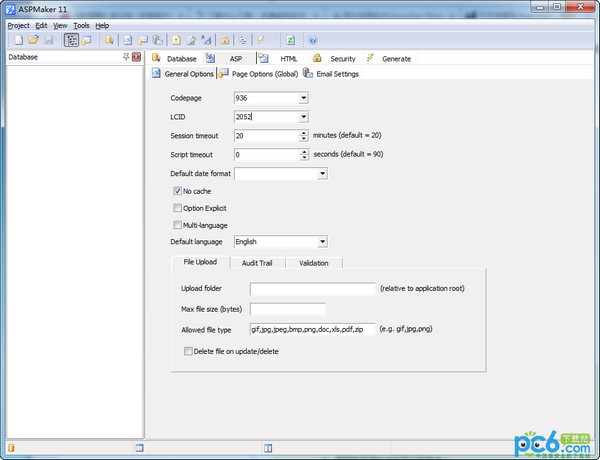Click the LCID value 2052
Screen dimensions: 600x460
(x=243, y=117)
